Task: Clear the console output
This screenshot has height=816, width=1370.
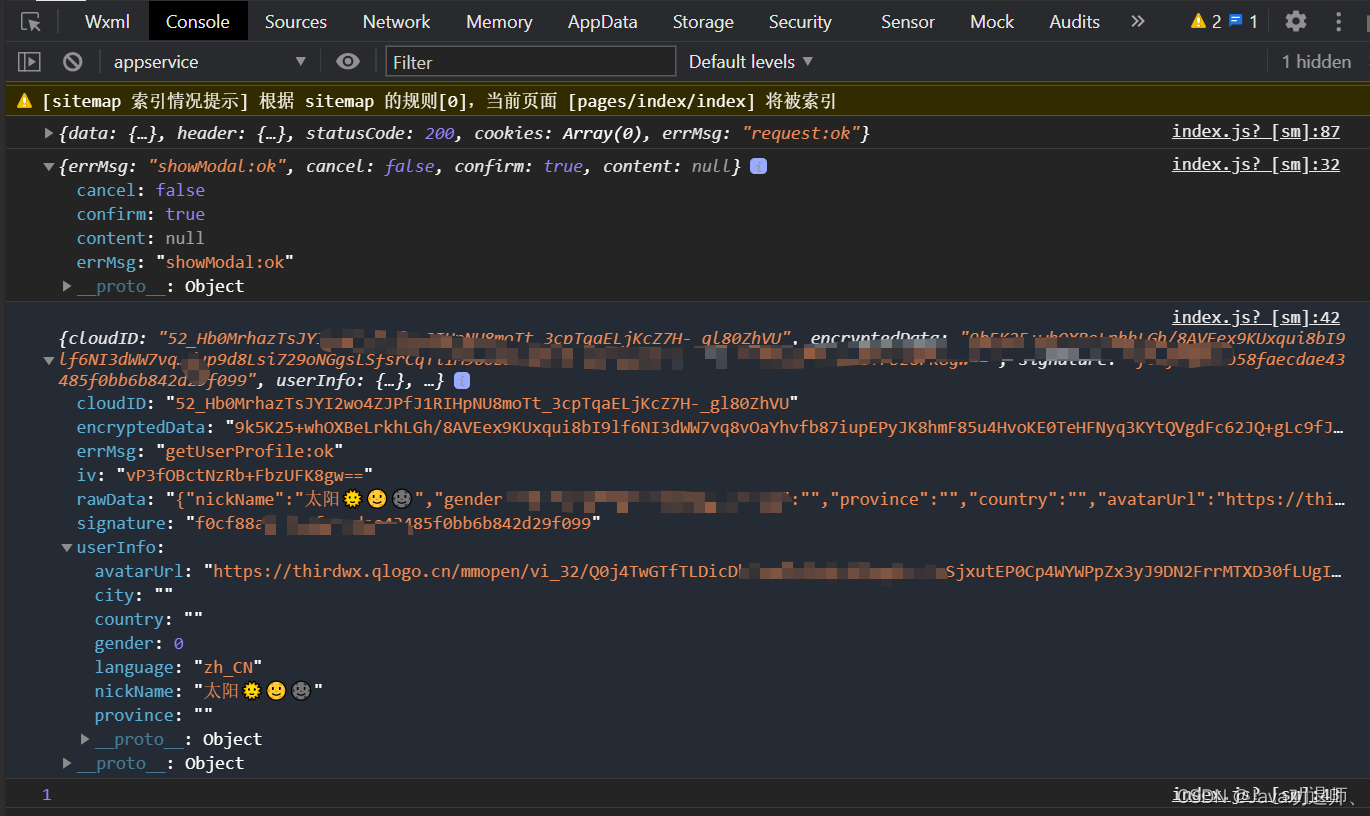Action: [71, 61]
